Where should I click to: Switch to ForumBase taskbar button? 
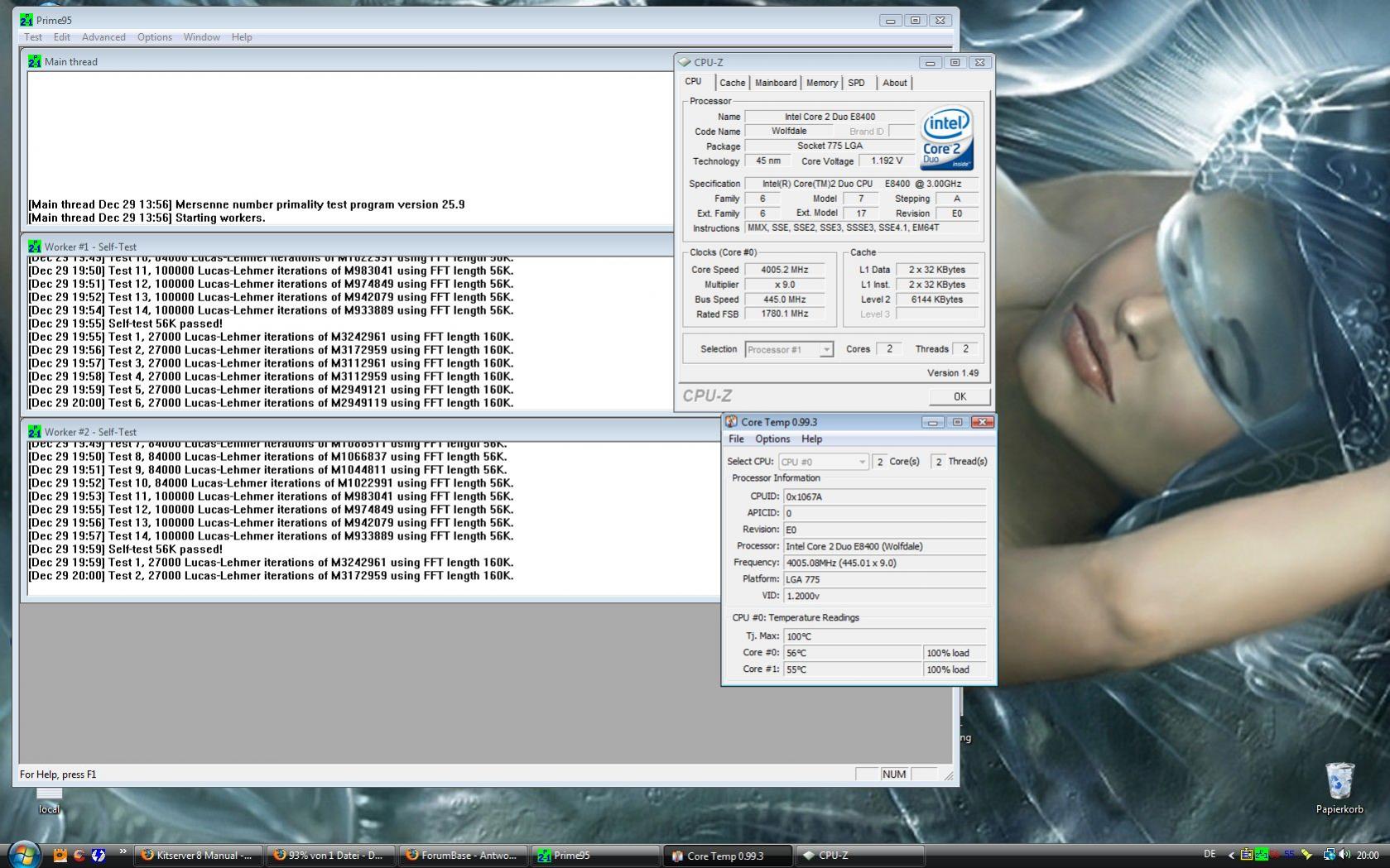pos(462,856)
